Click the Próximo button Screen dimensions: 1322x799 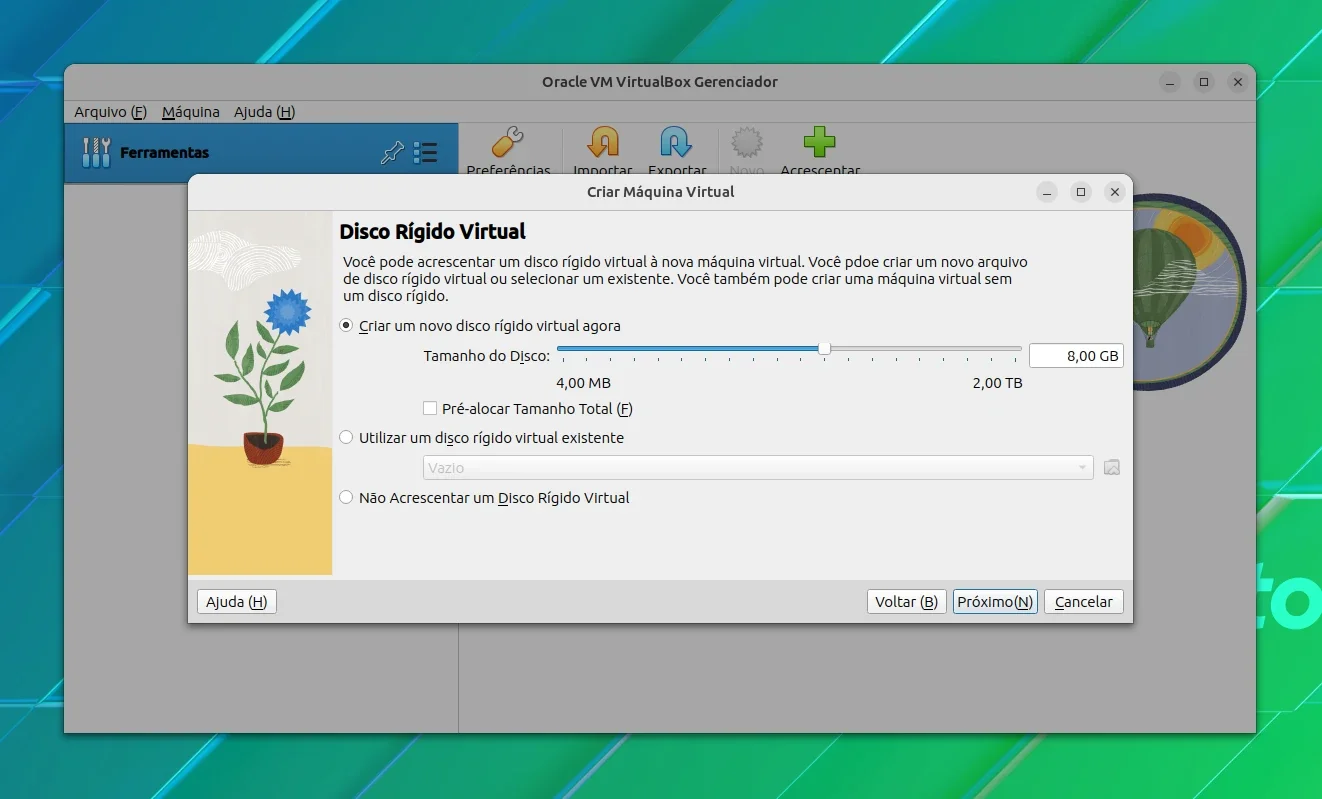995,602
